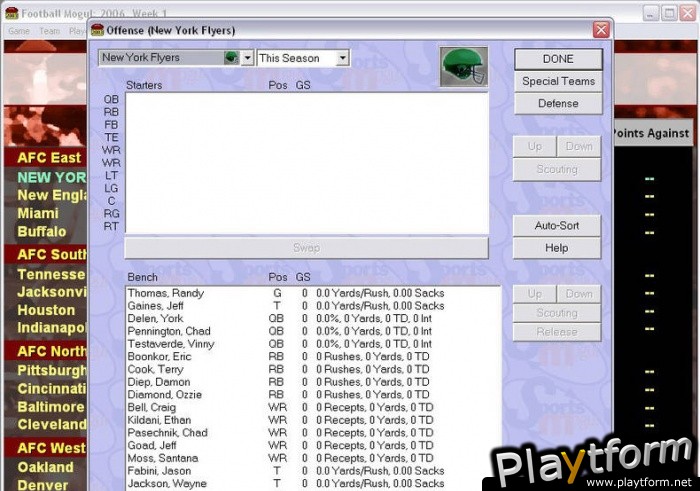Select Kildani, Ethan wide receiver row
This screenshot has width=700, height=491.
pyautogui.click(x=312, y=420)
